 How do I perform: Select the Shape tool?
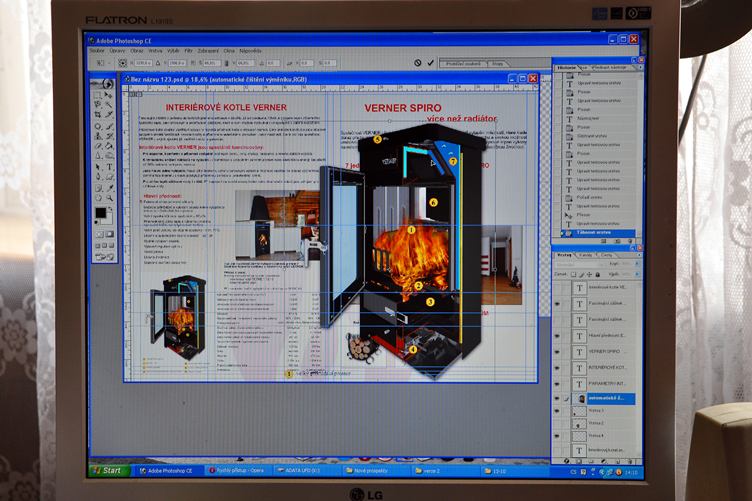coord(109,176)
